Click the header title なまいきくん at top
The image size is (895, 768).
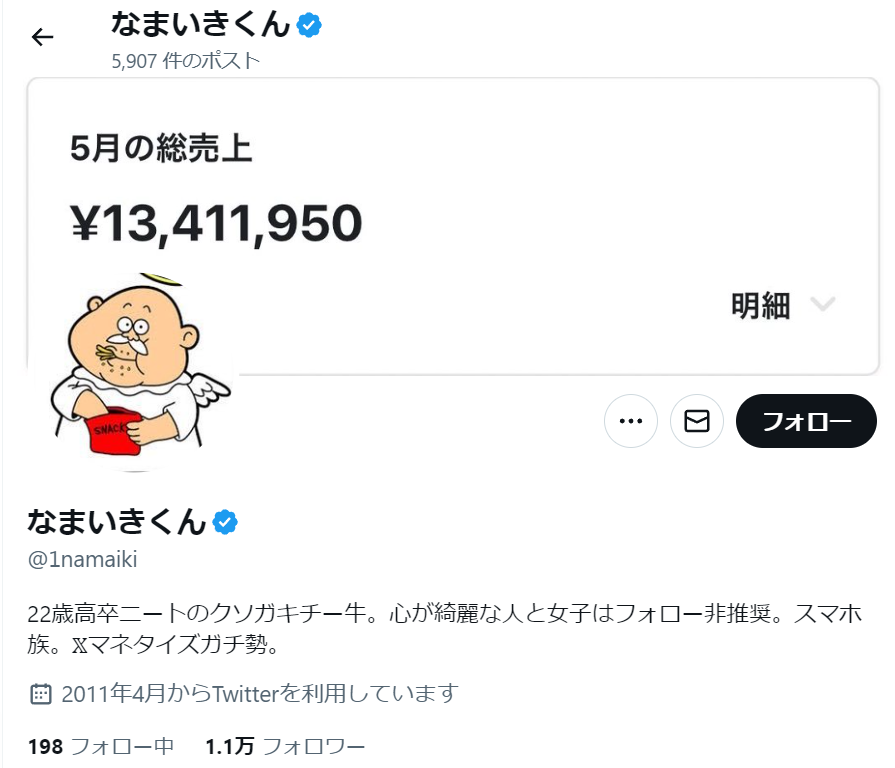[201, 25]
